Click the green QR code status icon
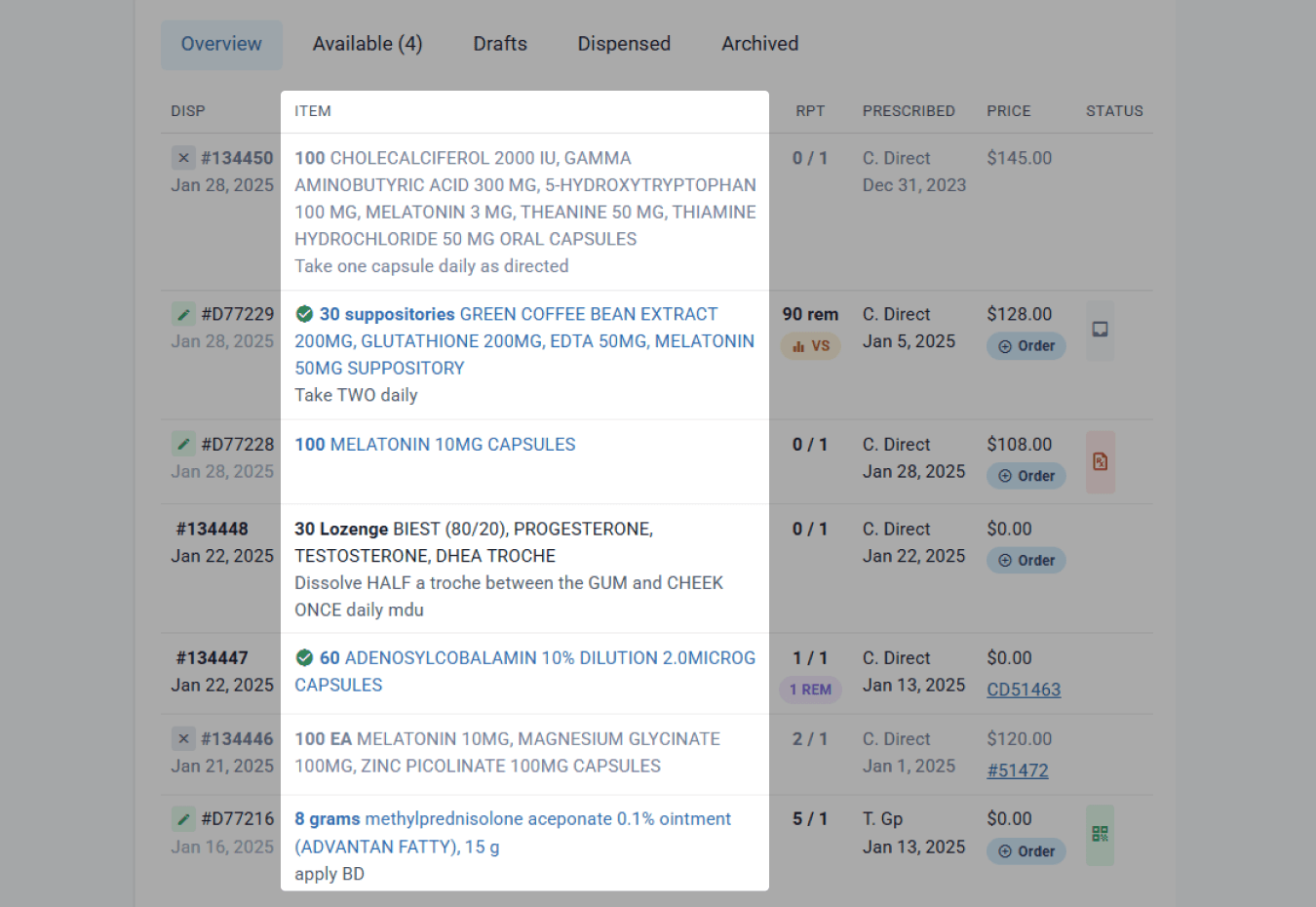This screenshot has height=907, width=1316. [1100, 834]
